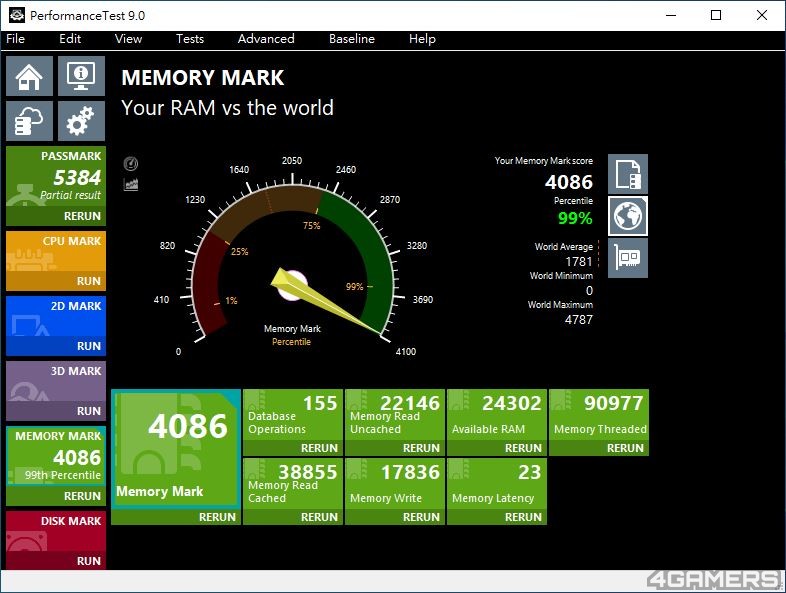Open the cloud baseline database icon
The height and width of the screenshot is (593, 786).
(29, 121)
